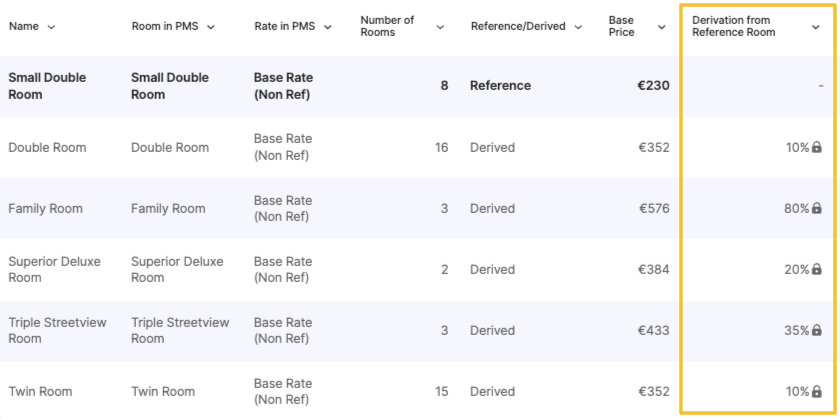This screenshot has width=840, height=419.
Task: Click the €576 base price value
Action: 654,209
